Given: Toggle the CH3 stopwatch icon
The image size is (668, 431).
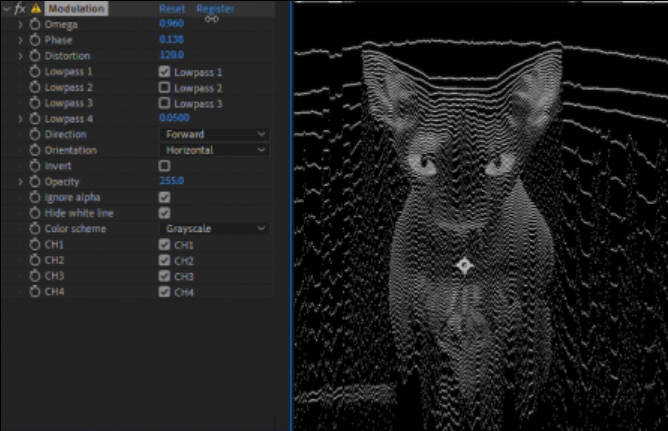Looking at the screenshot, I should click(x=35, y=276).
